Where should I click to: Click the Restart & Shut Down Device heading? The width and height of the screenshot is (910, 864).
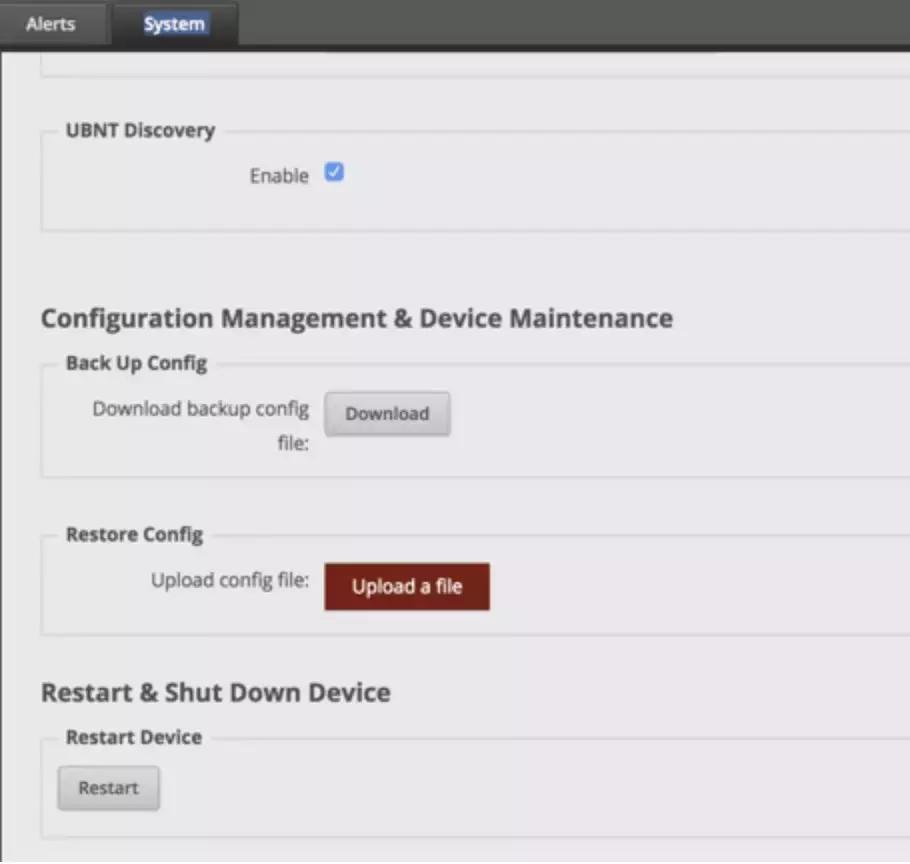(x=215, y=692)
